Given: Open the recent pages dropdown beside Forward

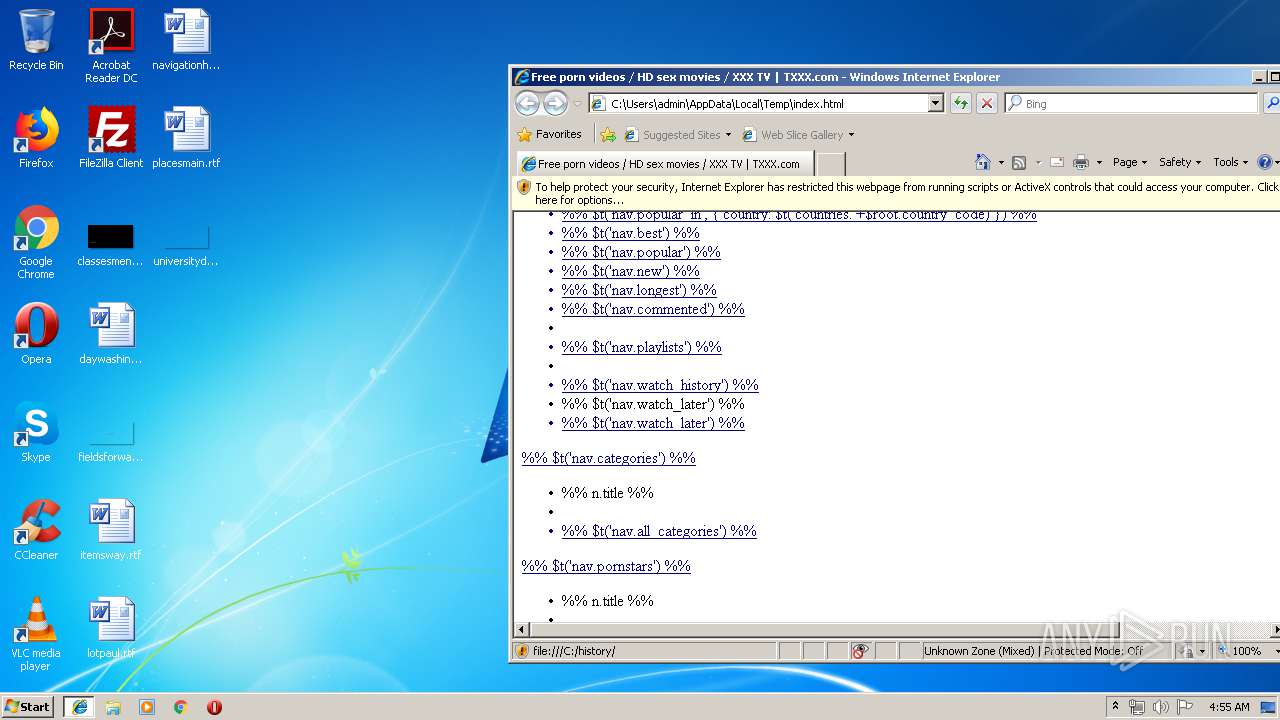Looking at the screenshot, I should click(x=577, y=104).
